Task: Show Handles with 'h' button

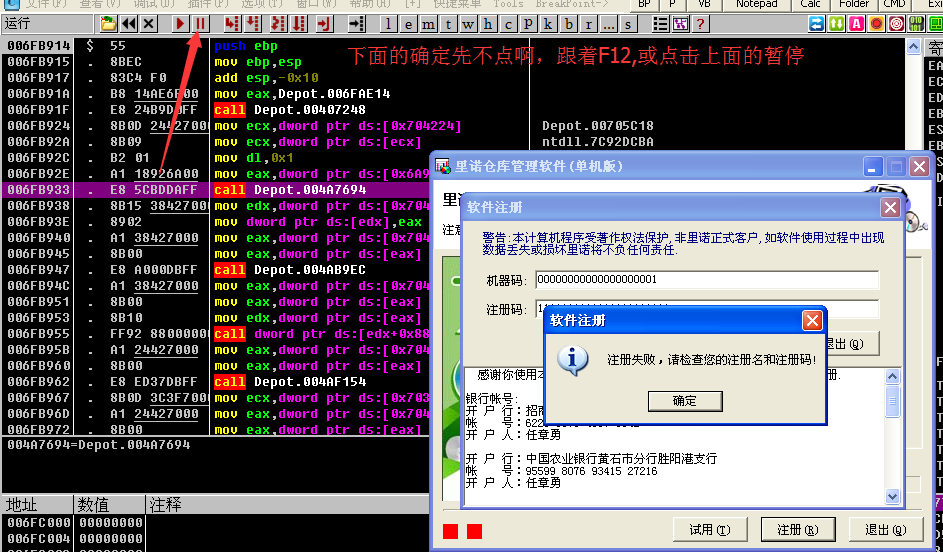Action: click(x=488, y=24)
